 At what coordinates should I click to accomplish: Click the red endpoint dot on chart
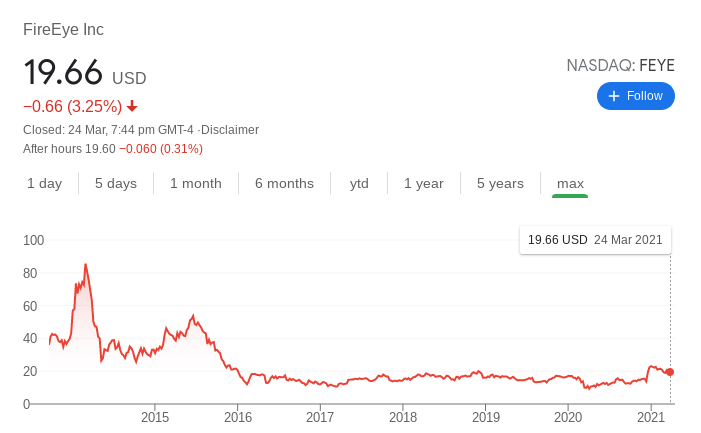[x=670, y=372]
